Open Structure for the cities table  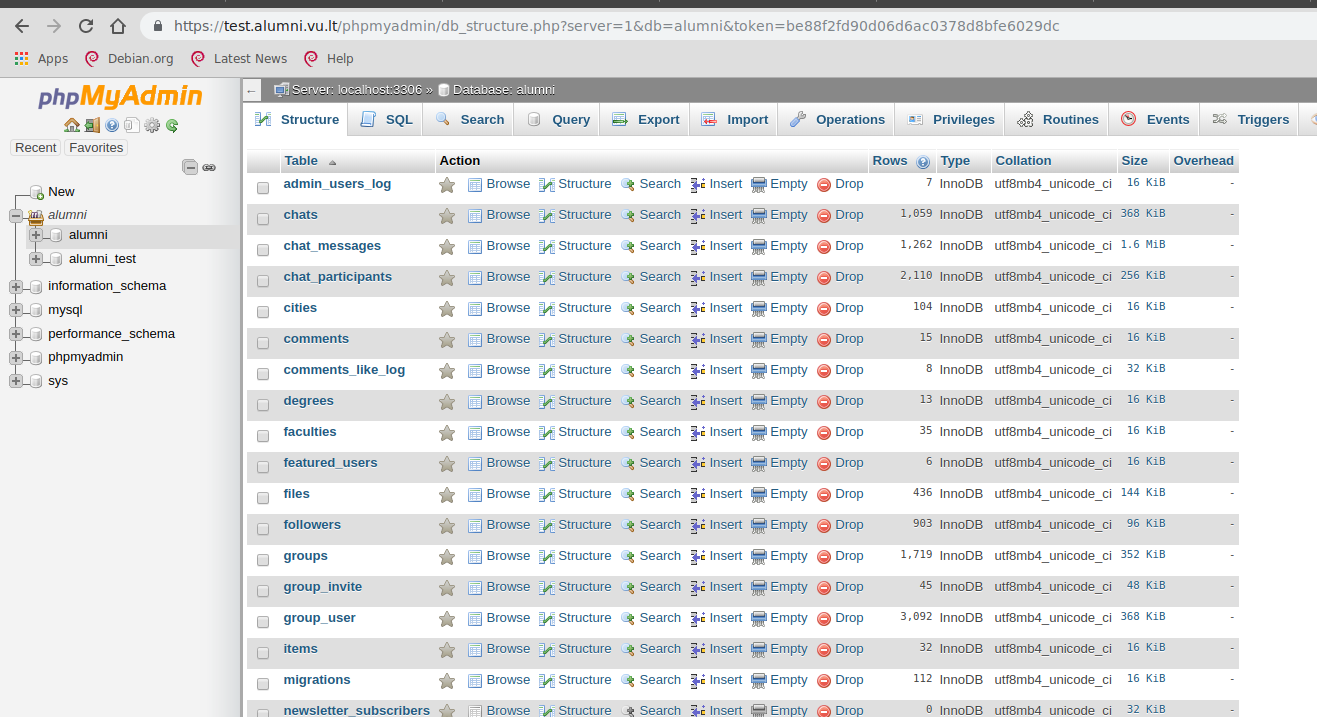575,308
